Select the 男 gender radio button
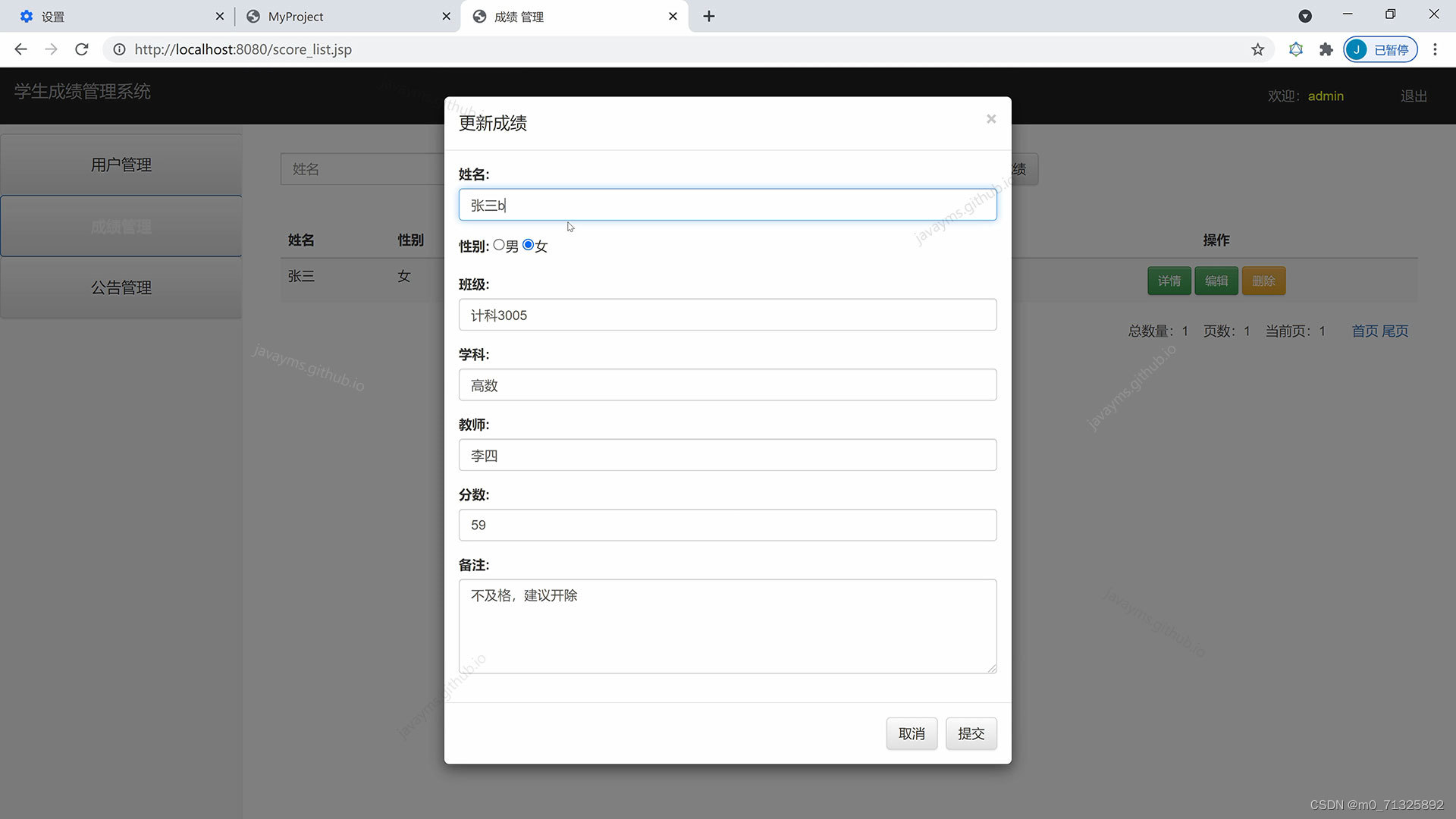This screenshot has height=819, width=1456. tap(498, 245)
